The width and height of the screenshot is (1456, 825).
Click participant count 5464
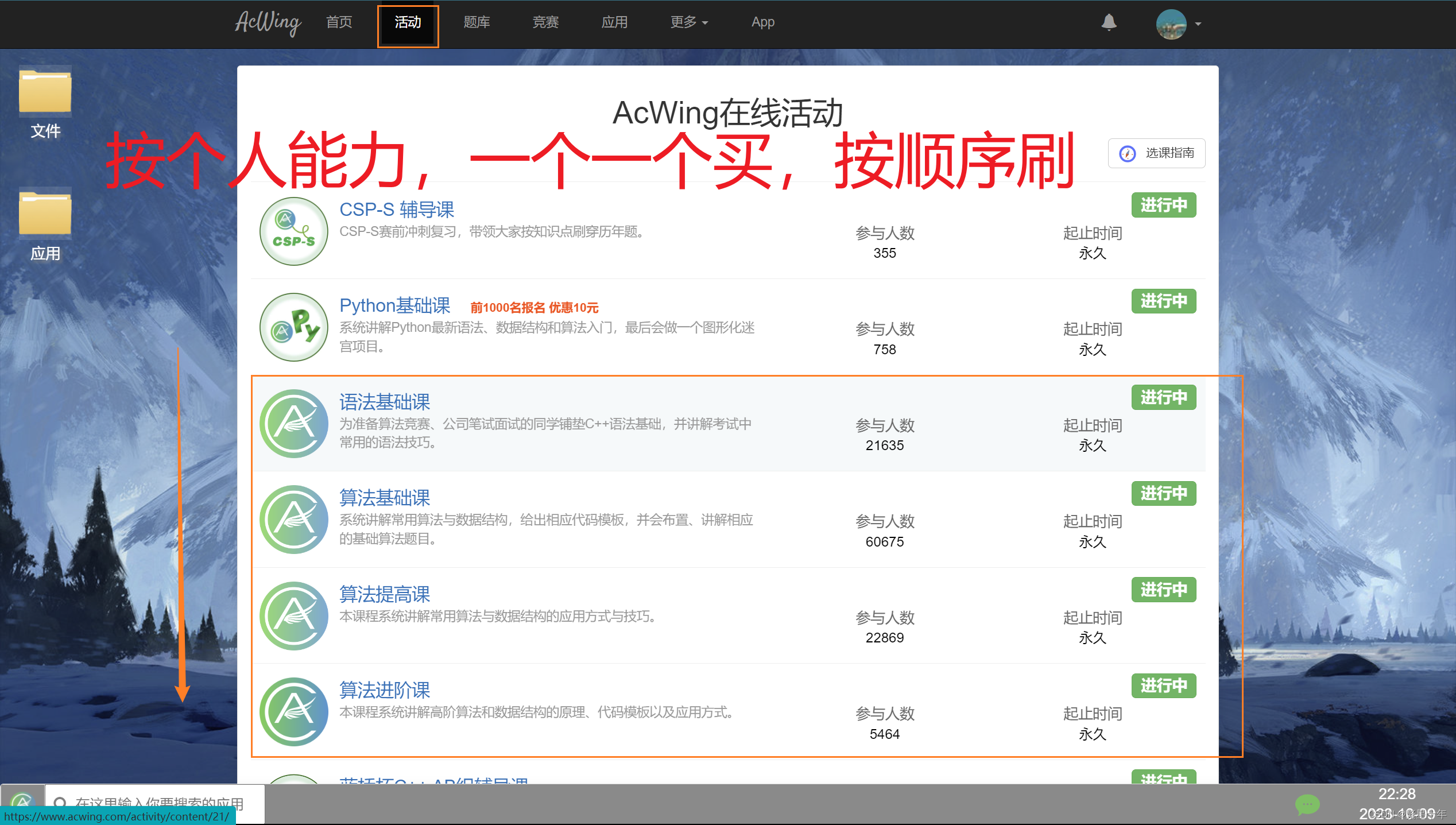tap(885, 734)
